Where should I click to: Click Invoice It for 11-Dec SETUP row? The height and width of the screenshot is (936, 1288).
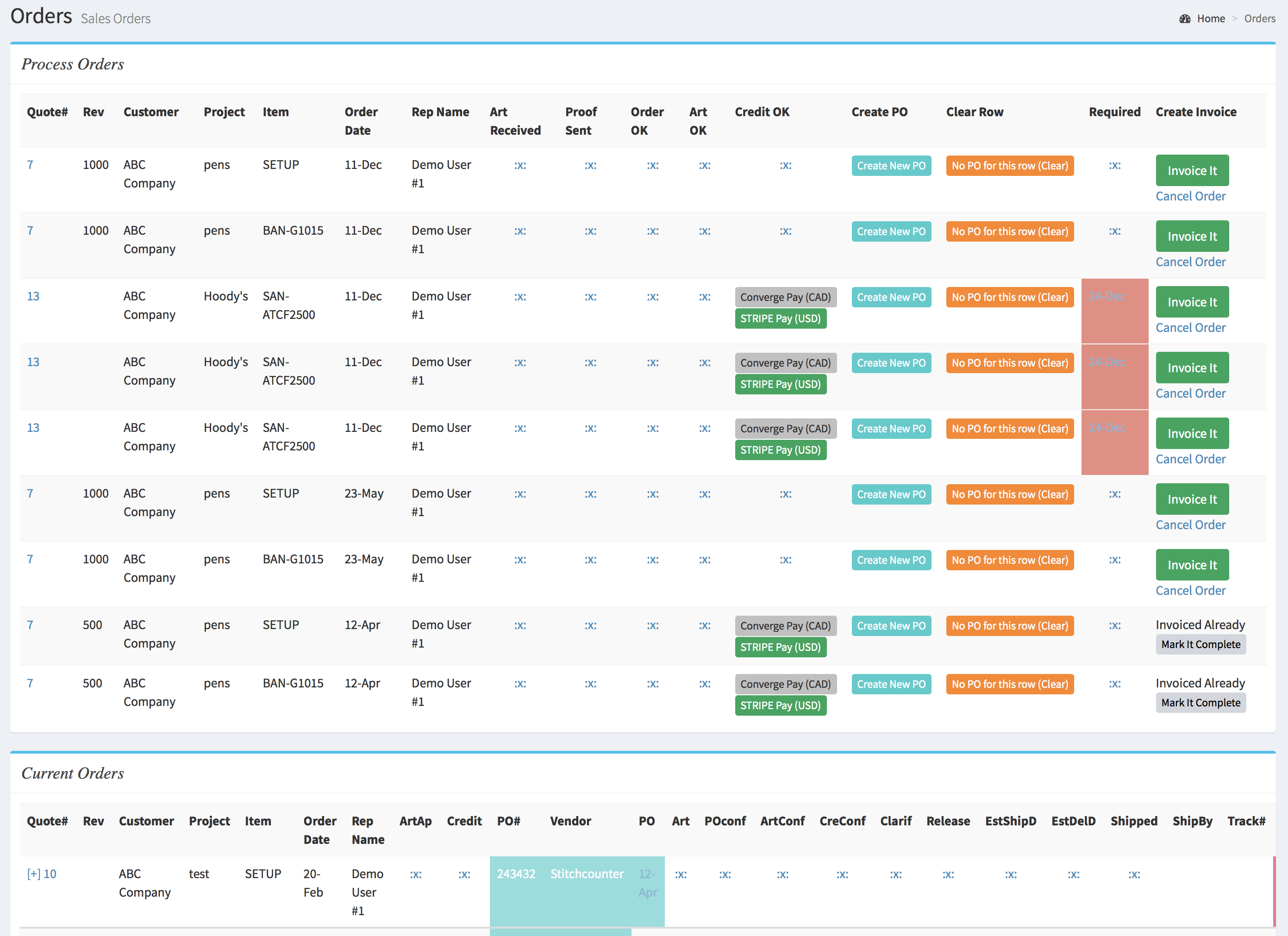[1192, 170]
